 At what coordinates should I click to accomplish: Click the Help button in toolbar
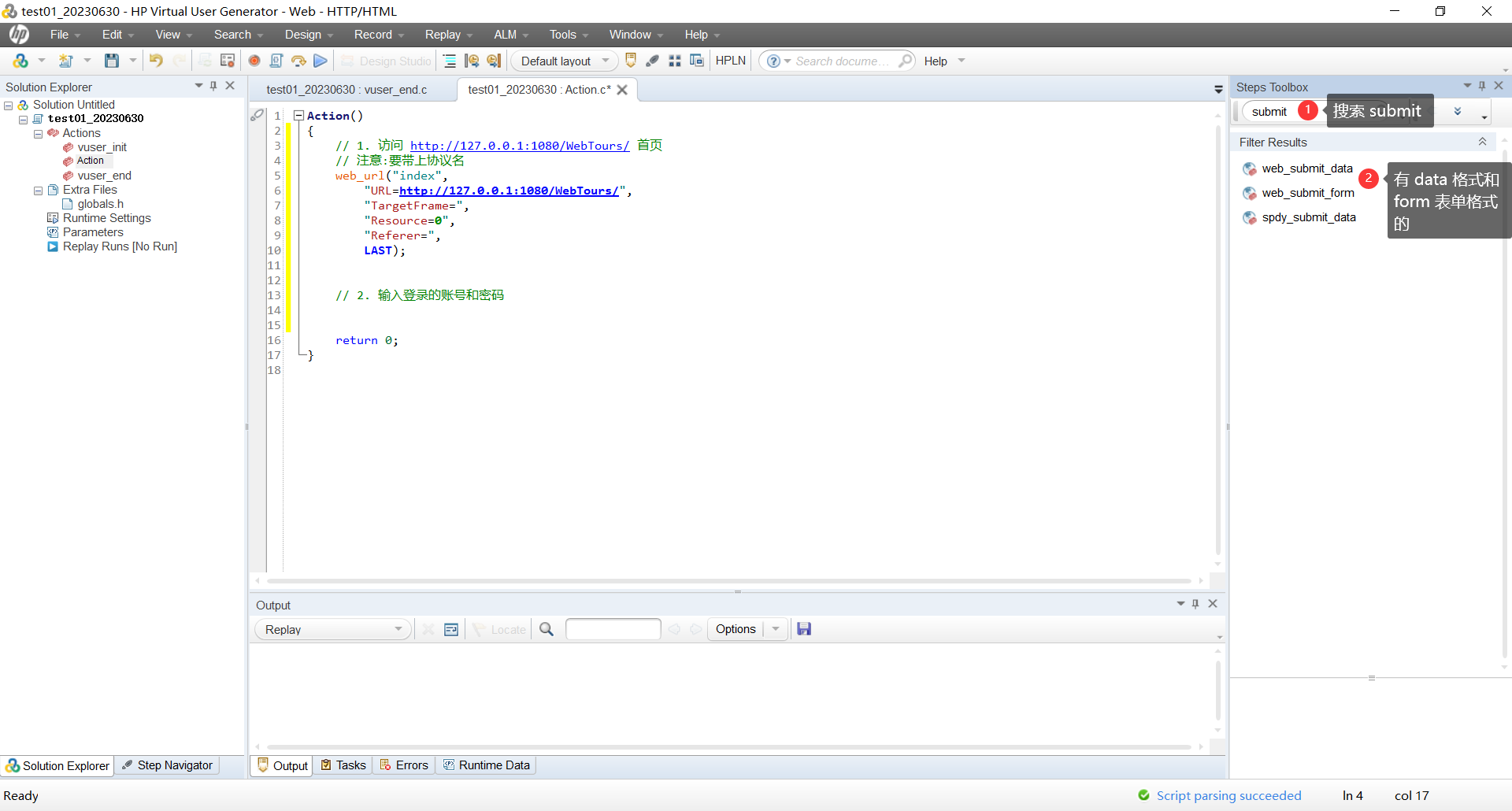pyautogui.click(x=936, y=61)
